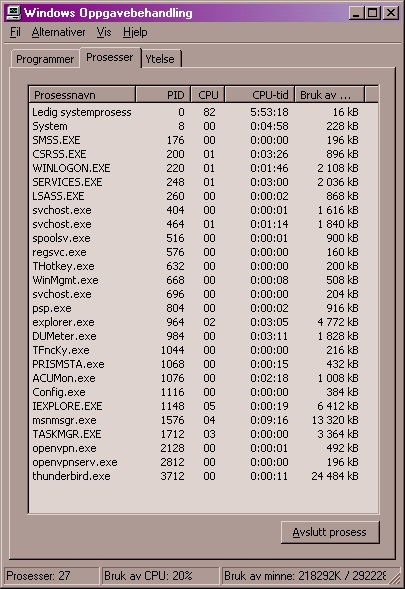
Task: Click the Prosesser: 27 status panel
Action: click(52, 576)
